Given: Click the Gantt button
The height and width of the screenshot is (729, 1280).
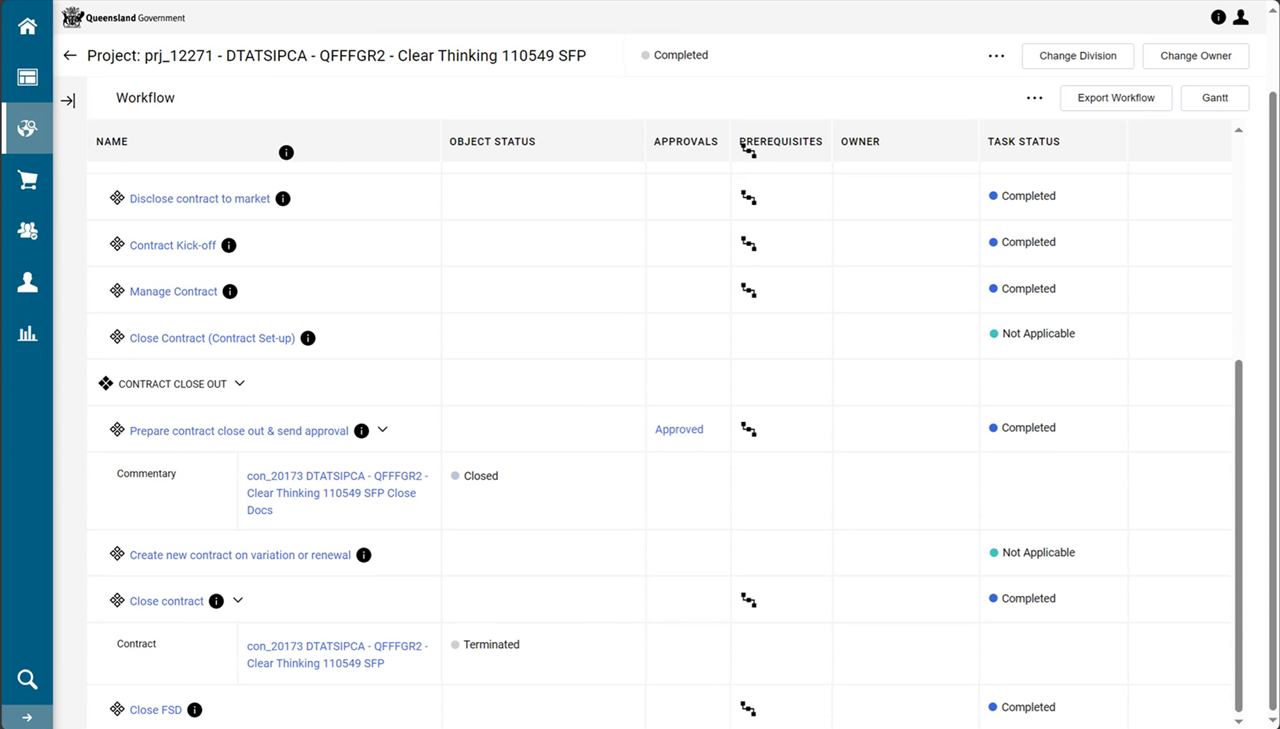Looking at the screenshot, I should [x=1215, y=98].
